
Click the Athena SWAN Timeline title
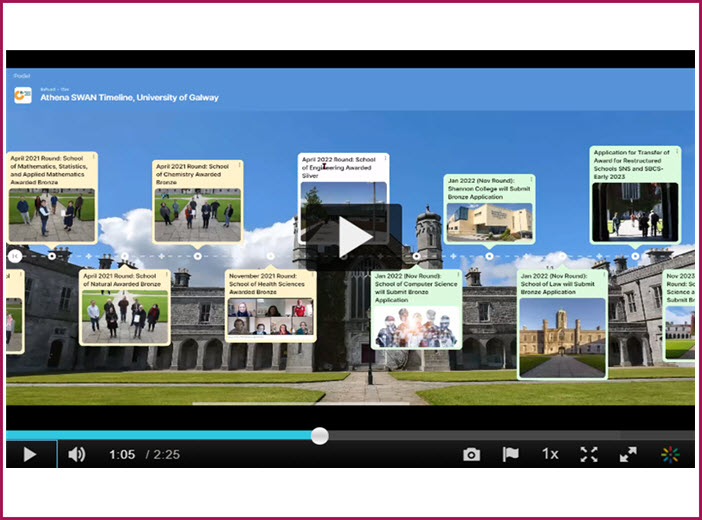[x=129, y=97]
